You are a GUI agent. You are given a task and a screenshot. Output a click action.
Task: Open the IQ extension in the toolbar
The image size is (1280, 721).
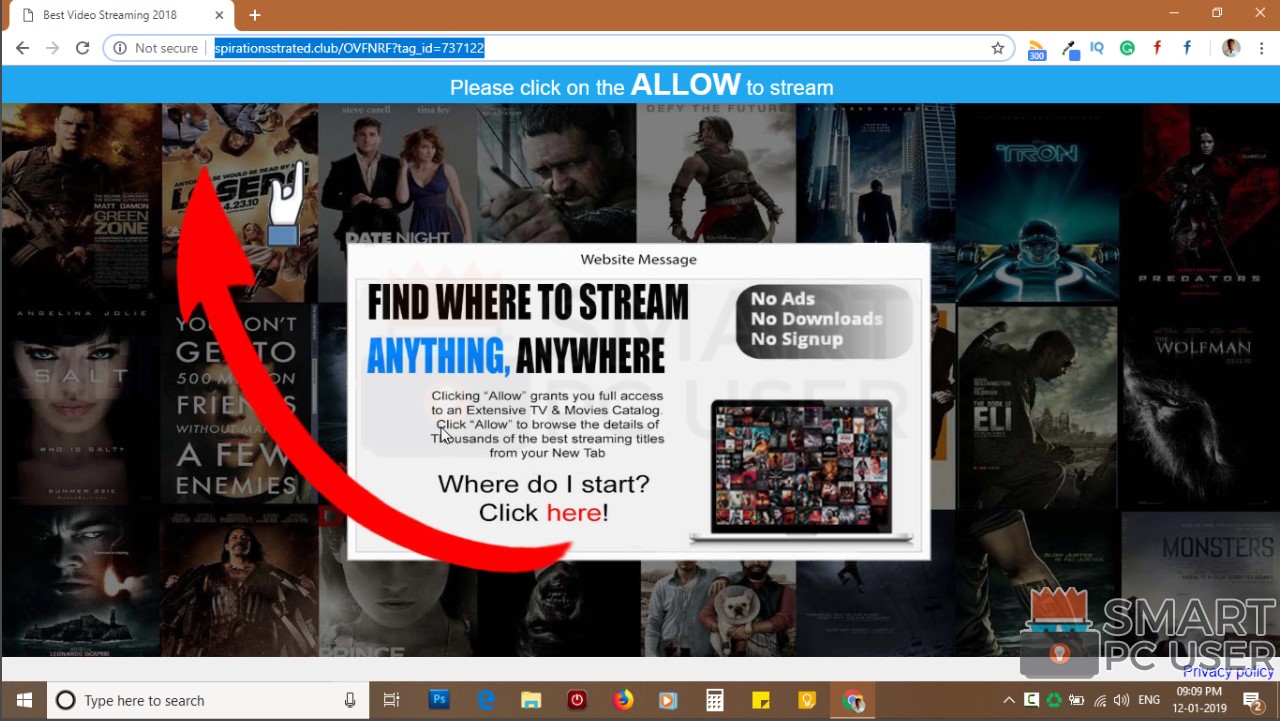pyautogui.click(x=1097, y=48)
